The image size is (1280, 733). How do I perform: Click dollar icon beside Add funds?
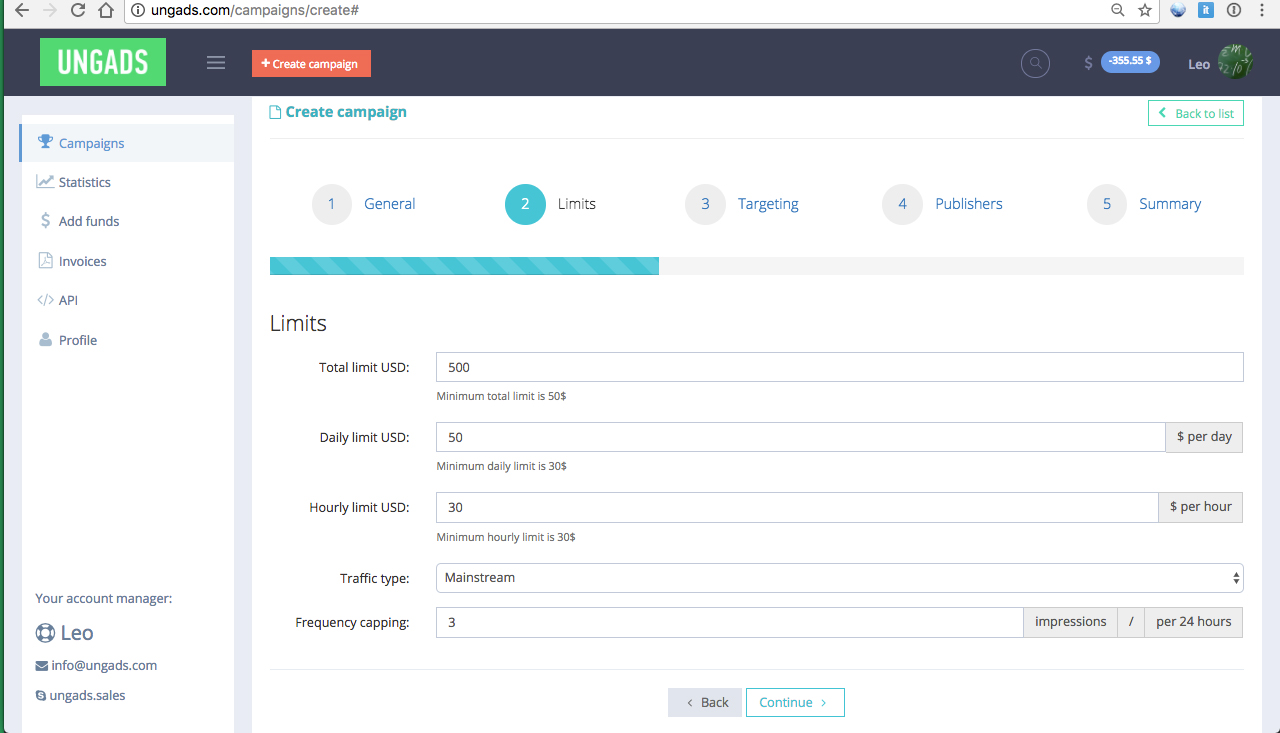(x=45, y=221)
